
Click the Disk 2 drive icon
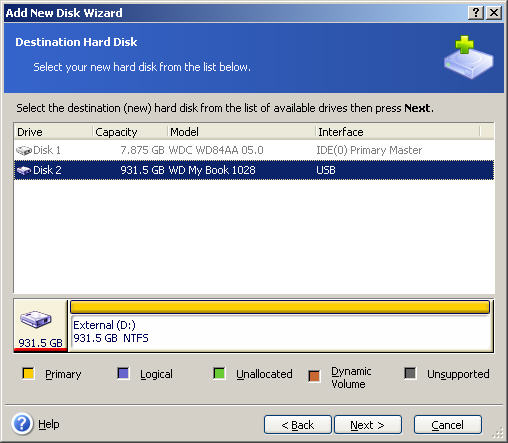tap(24, 170)
